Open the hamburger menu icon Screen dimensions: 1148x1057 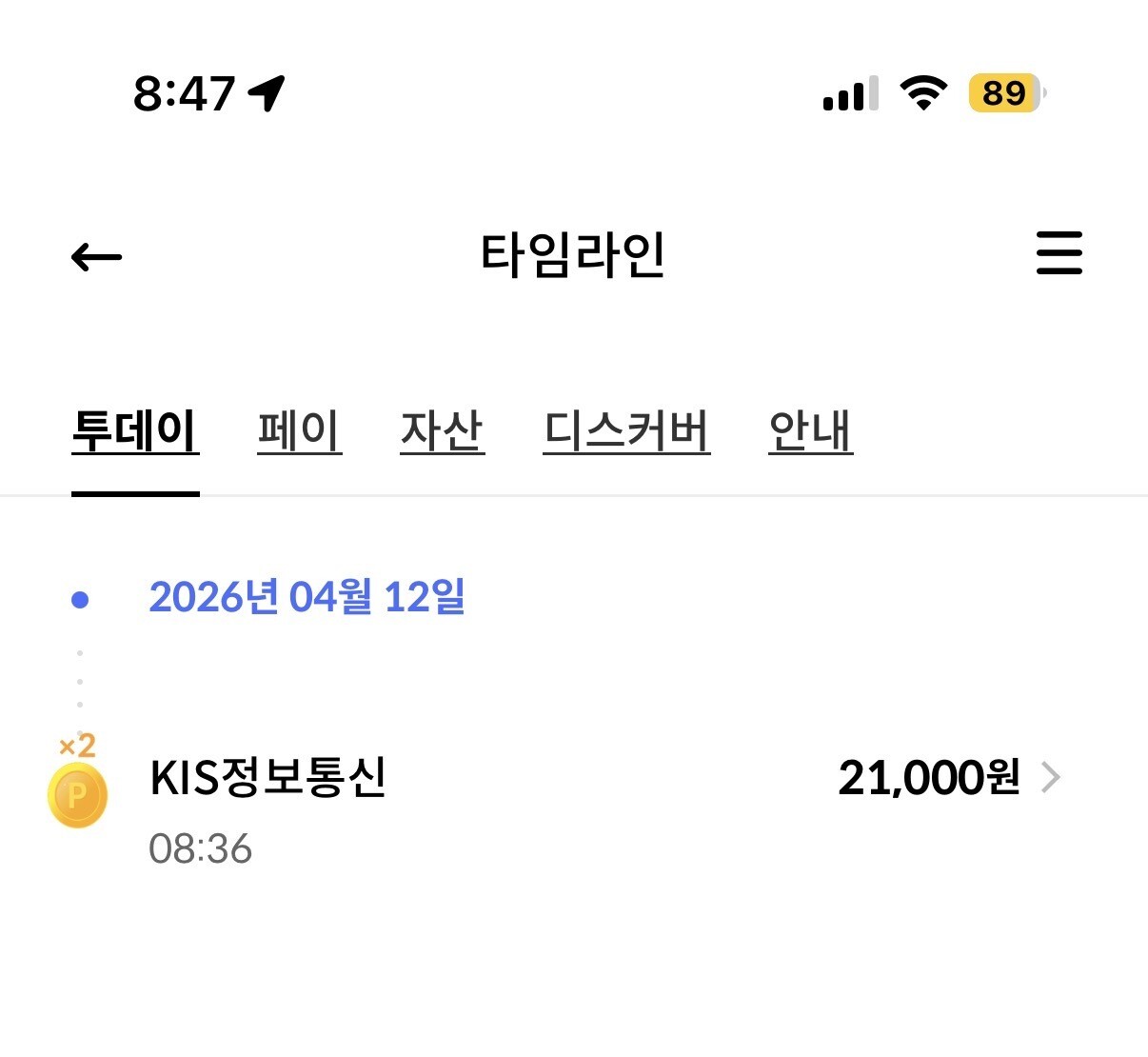pyautogui.click(x=1059, y=252)
